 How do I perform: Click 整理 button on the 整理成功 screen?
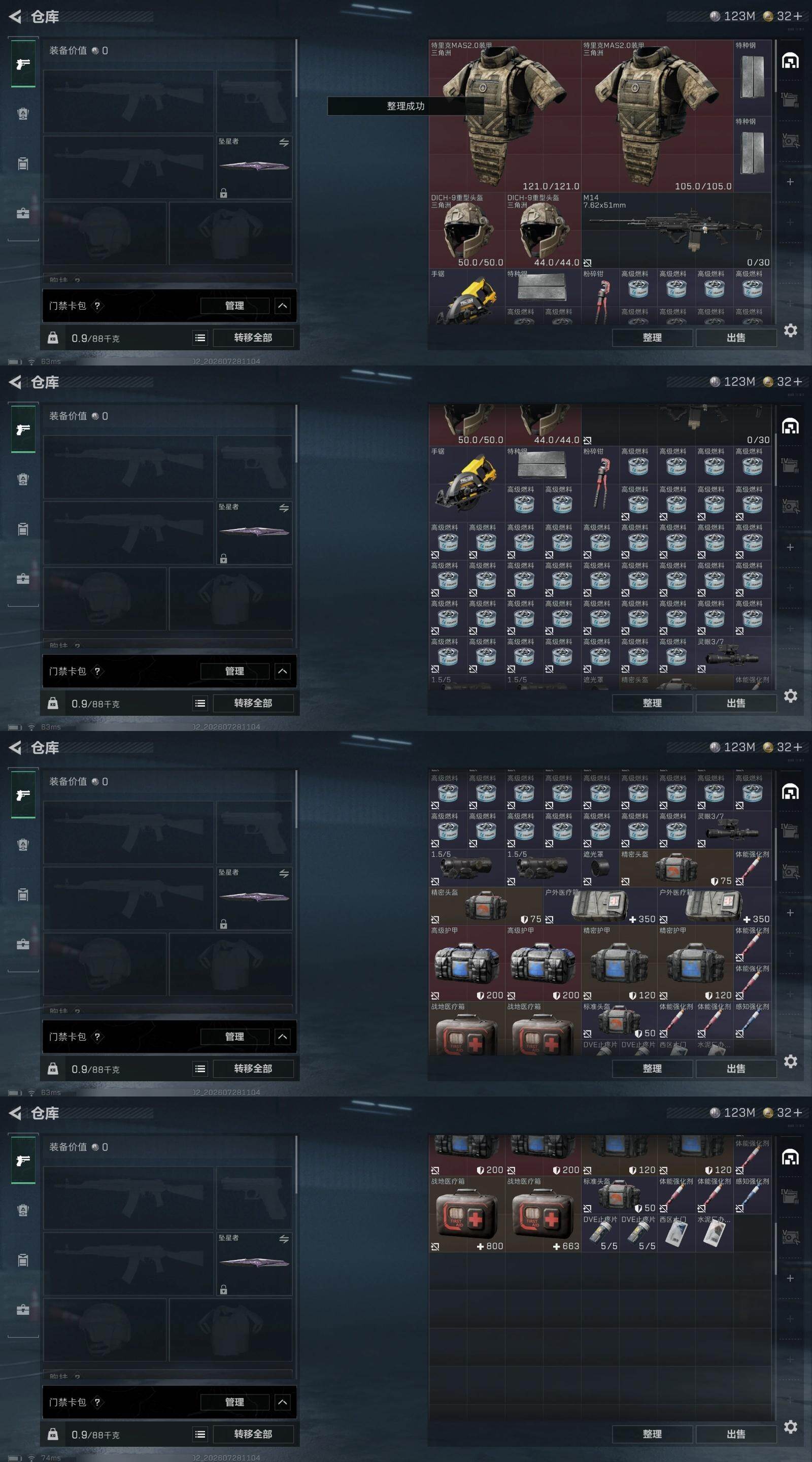tap(652, 338)
